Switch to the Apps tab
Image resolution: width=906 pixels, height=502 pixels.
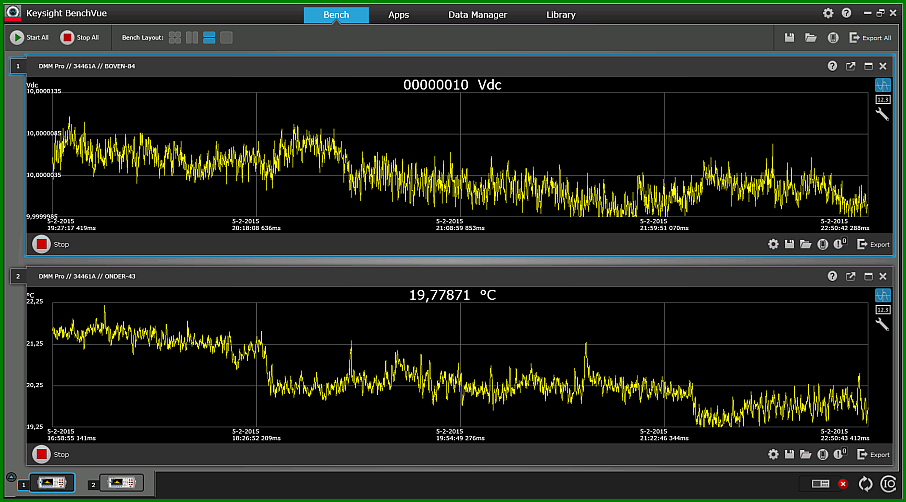coord(399,15)
